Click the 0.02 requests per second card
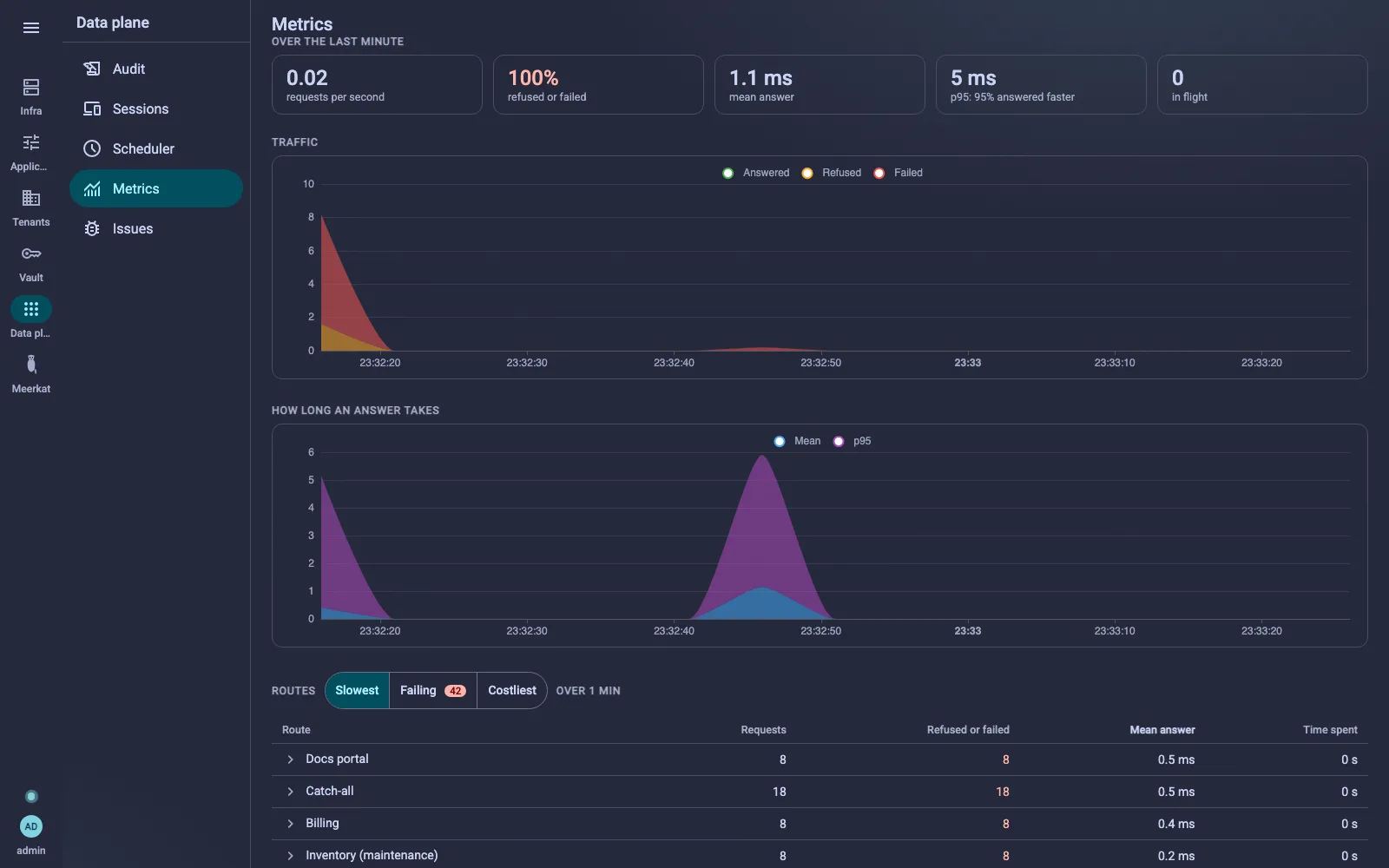The height and width of the screenshot is (868, 1389). pos(377,84)
